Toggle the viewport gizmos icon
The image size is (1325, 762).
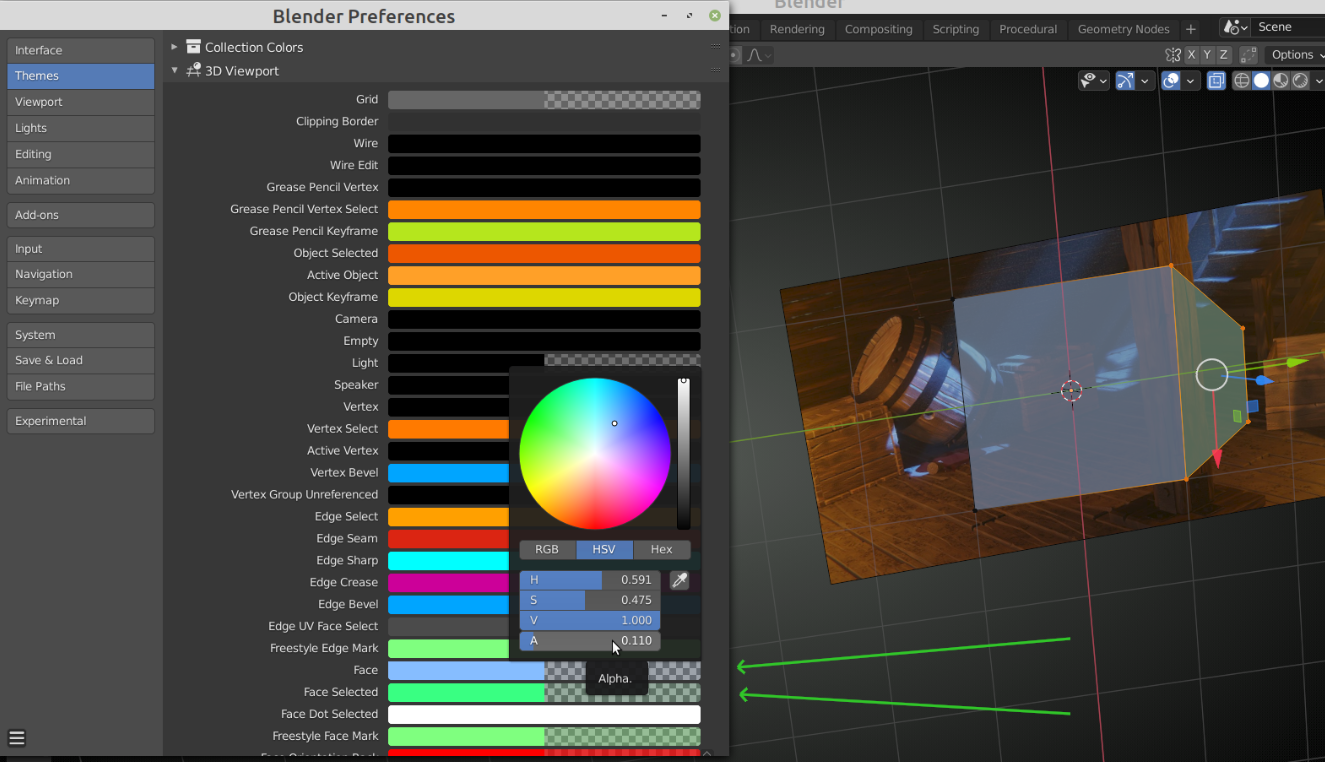point(1126,81)
